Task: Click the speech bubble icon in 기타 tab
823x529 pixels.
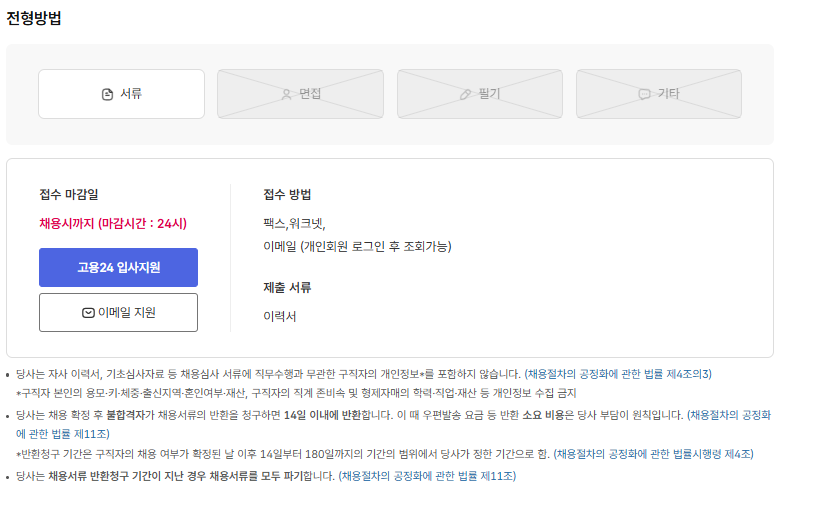Action: [x=644, y=94]
